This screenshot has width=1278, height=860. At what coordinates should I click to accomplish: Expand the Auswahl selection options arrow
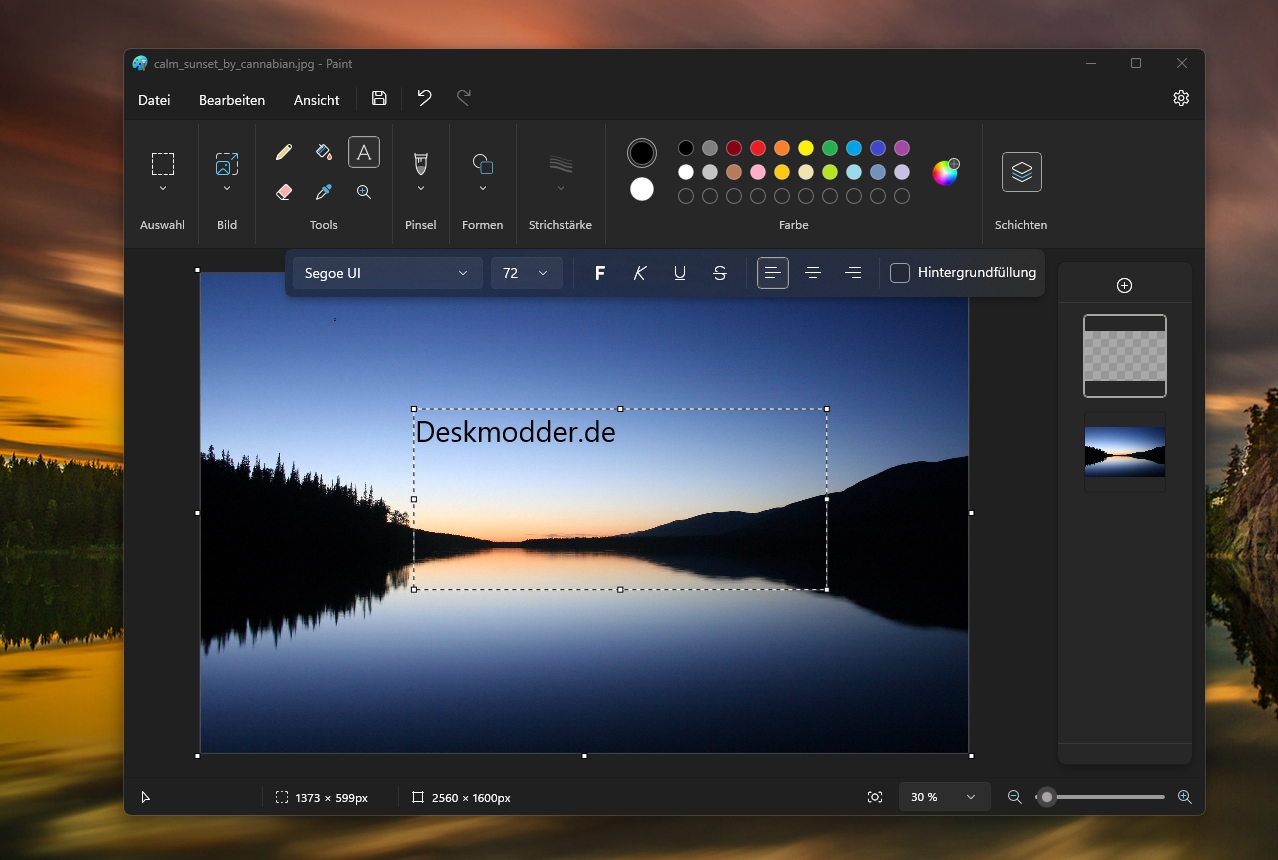pyautogui.click(x=163, y=189)
